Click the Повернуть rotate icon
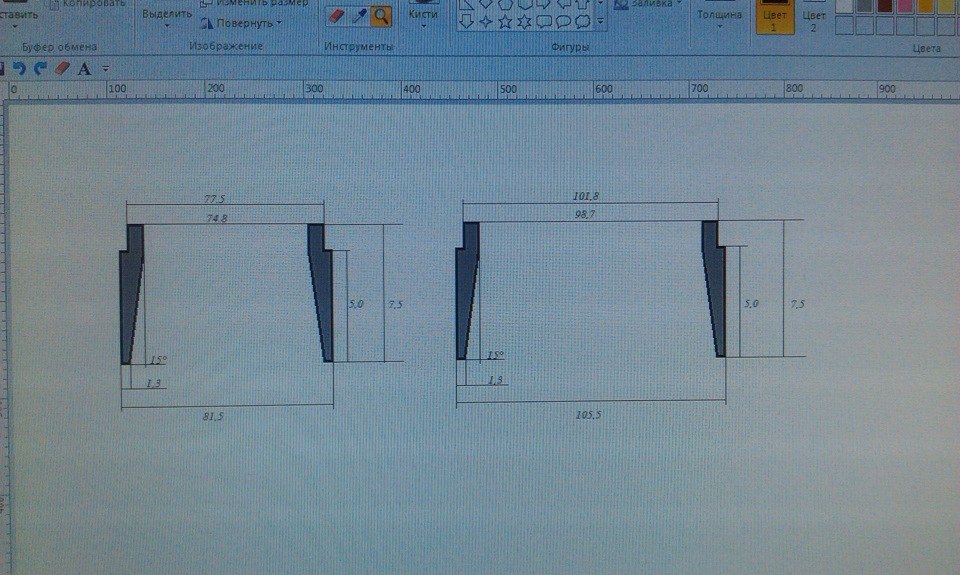 (x=207, y=23)
